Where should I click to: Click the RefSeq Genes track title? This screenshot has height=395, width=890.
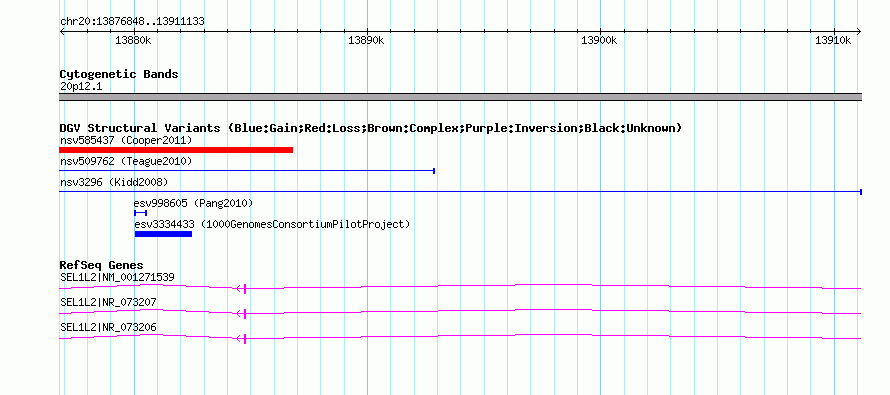(x=102, y=265)
